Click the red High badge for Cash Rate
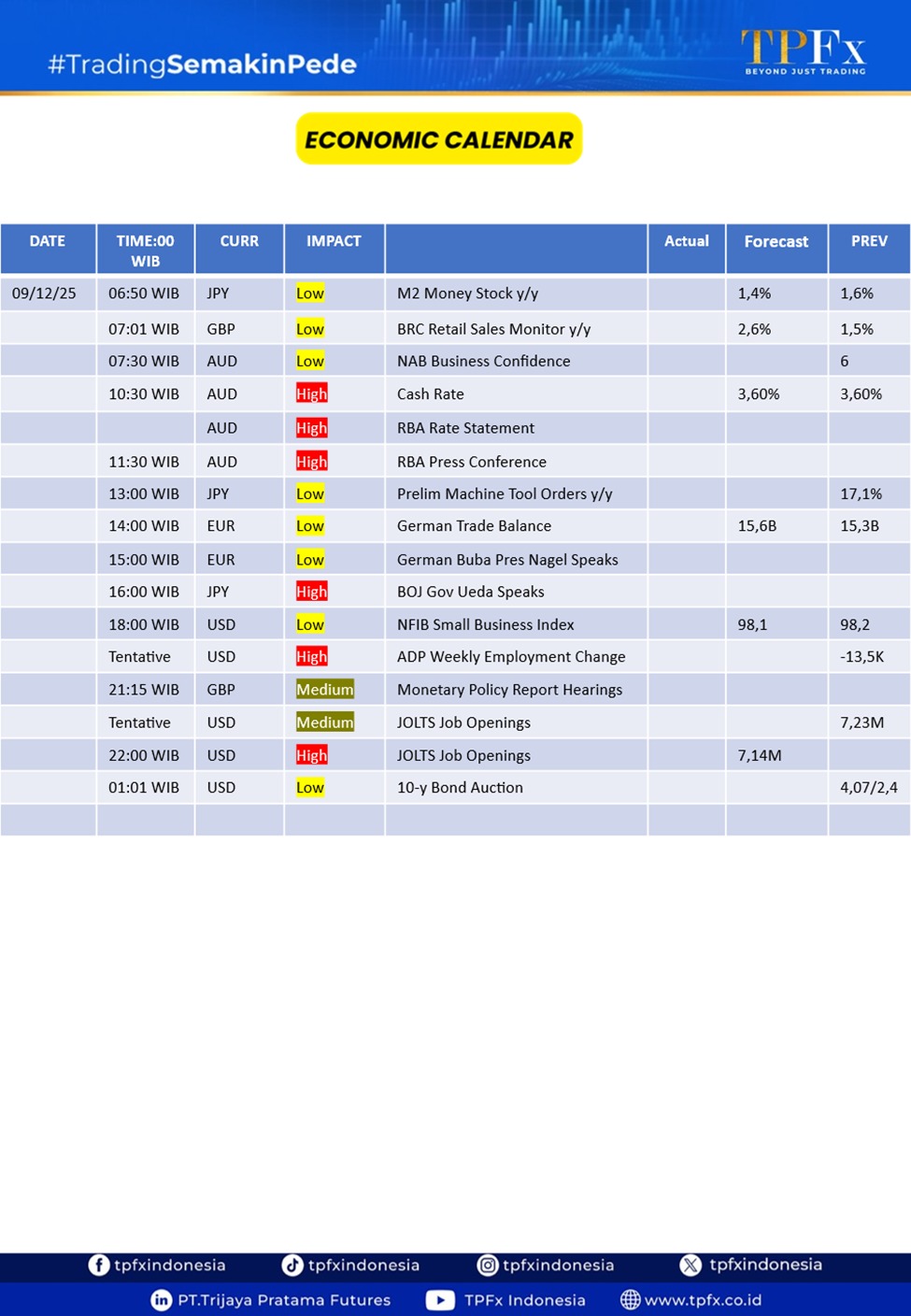911x1316 pixels. [311, 394]
